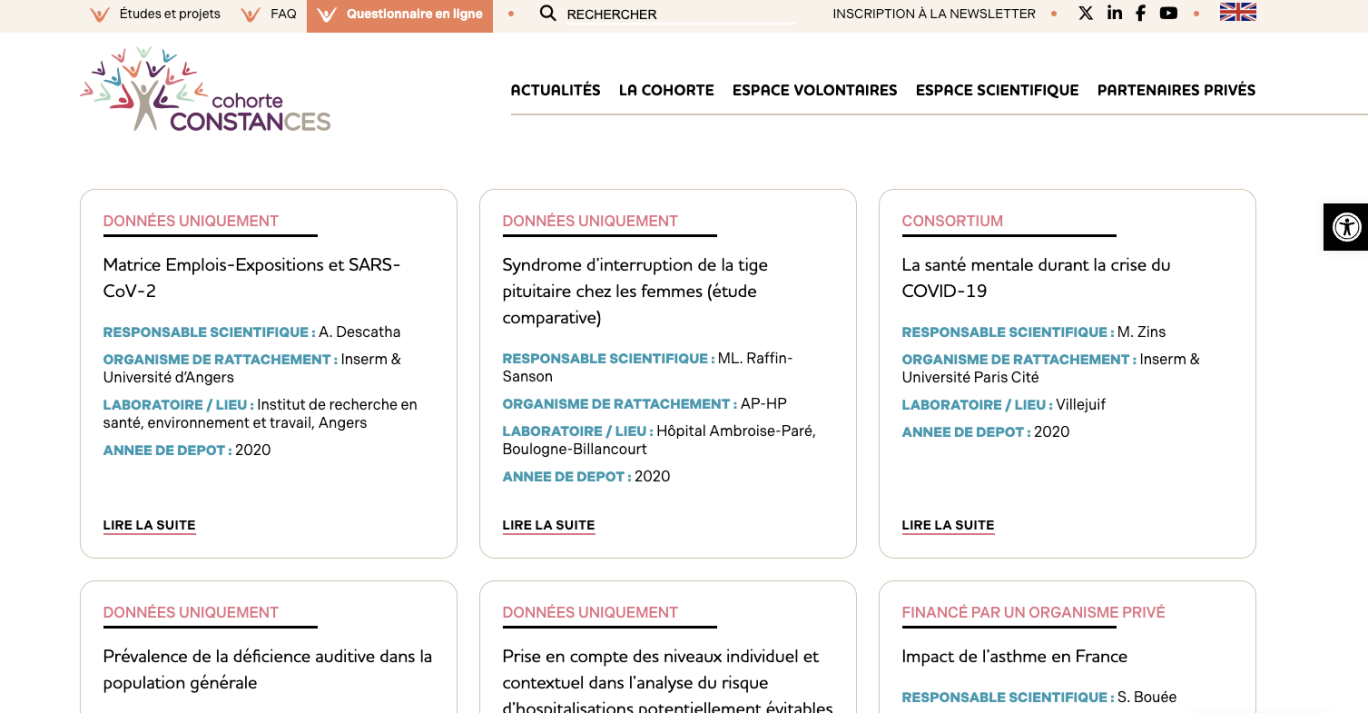Viewport: 1368px width, 713px height.
Task: Open the LA COHORTE menu
Action: [x=666, y=90]
